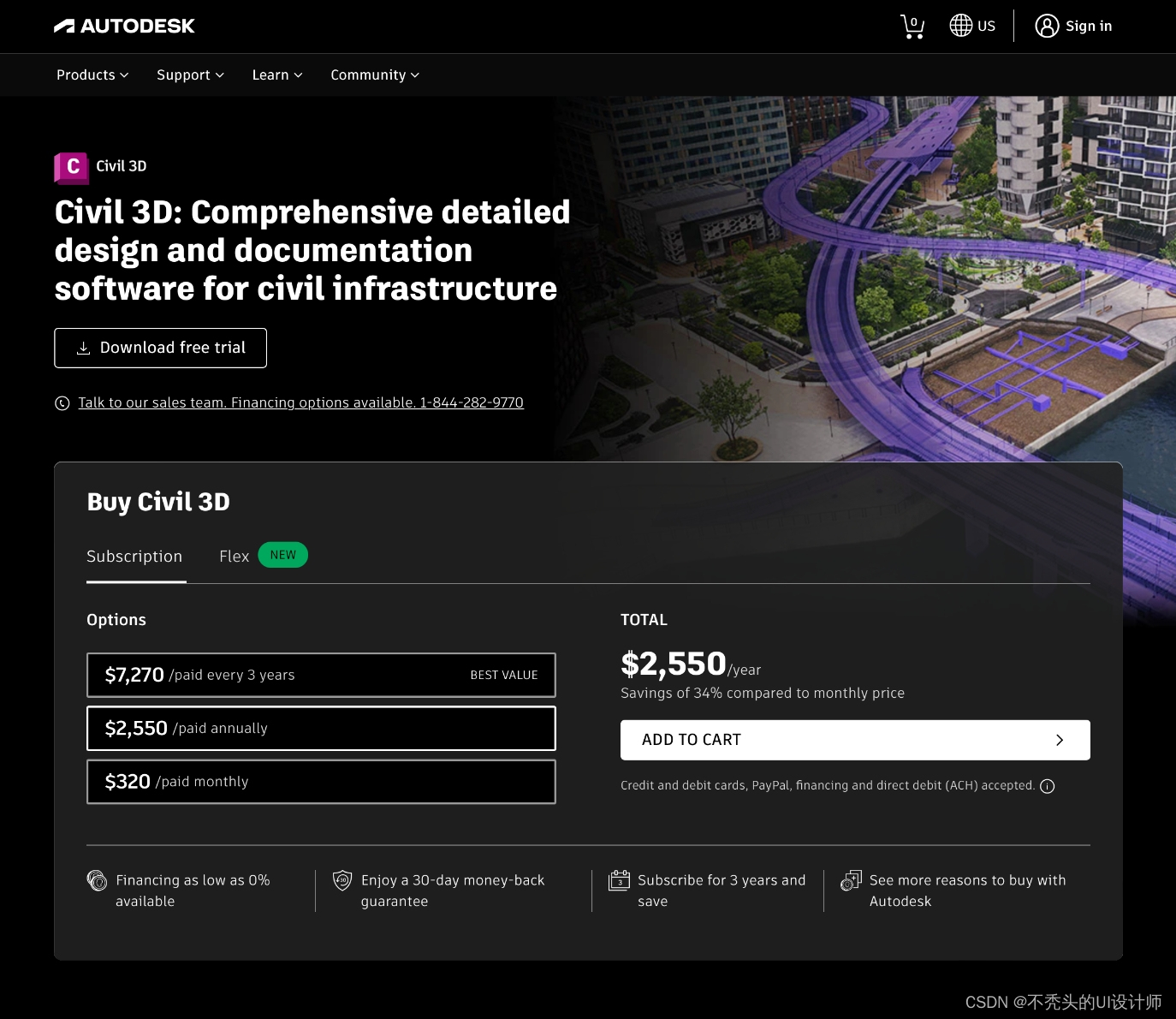The height and width of the screenshot is (1019, 1176).
Task: Choose the $320 paid monthly option
Action: point(321,782)
